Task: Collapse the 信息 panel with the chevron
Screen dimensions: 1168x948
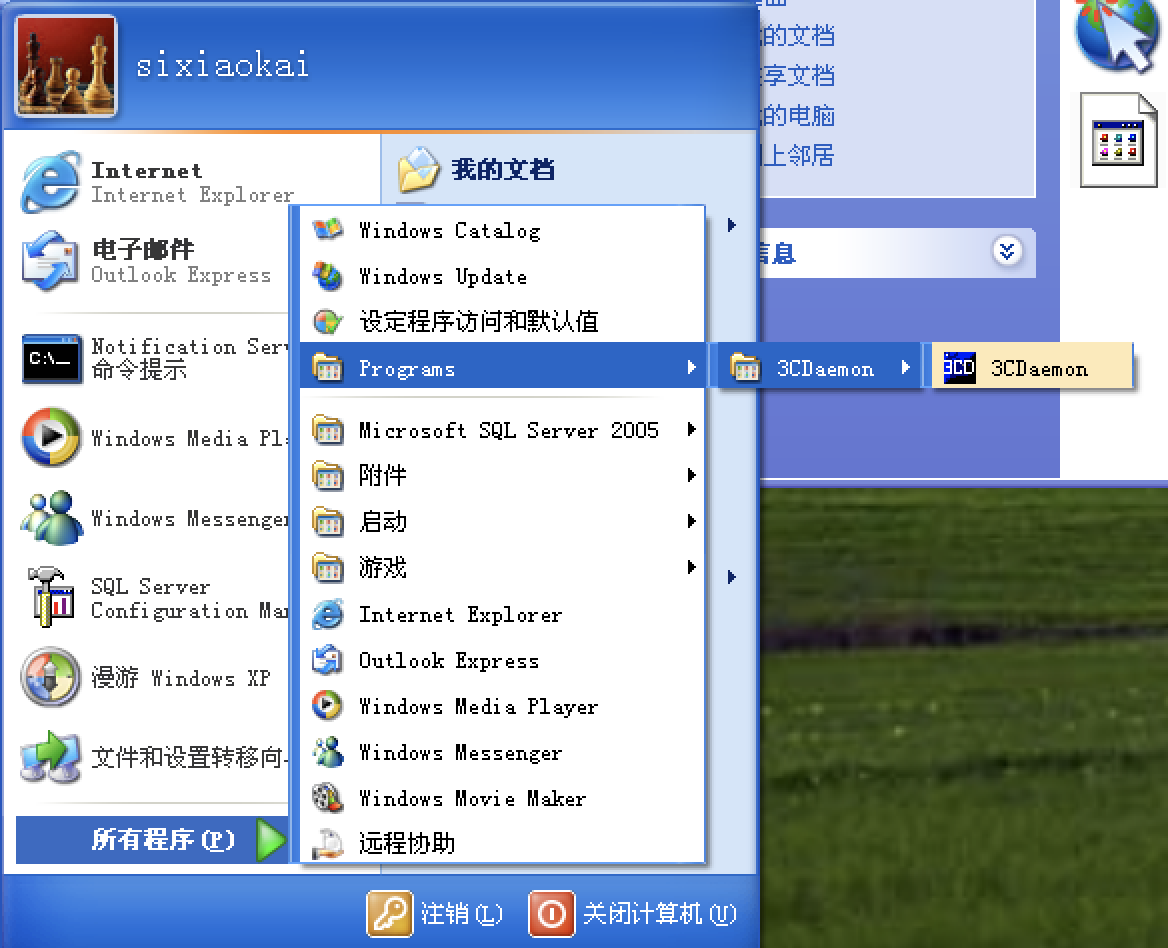Action: [x=1006, y=253]
